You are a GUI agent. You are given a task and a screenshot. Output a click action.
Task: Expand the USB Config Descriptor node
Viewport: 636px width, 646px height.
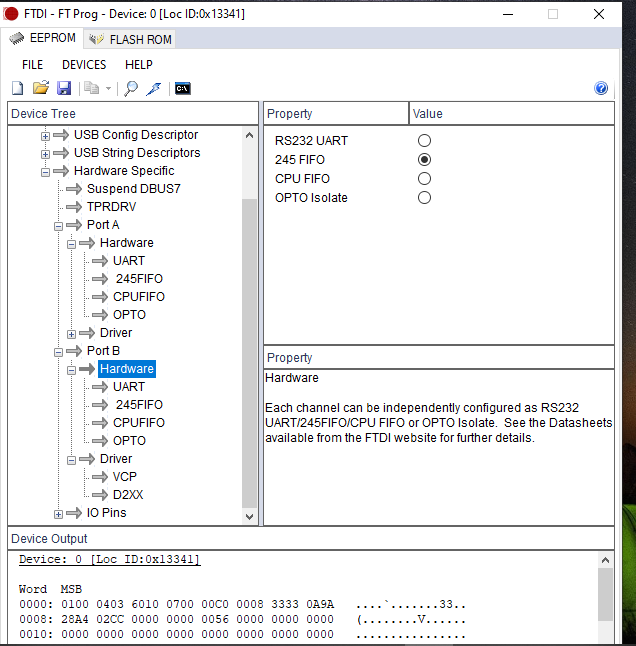[45, 136]
